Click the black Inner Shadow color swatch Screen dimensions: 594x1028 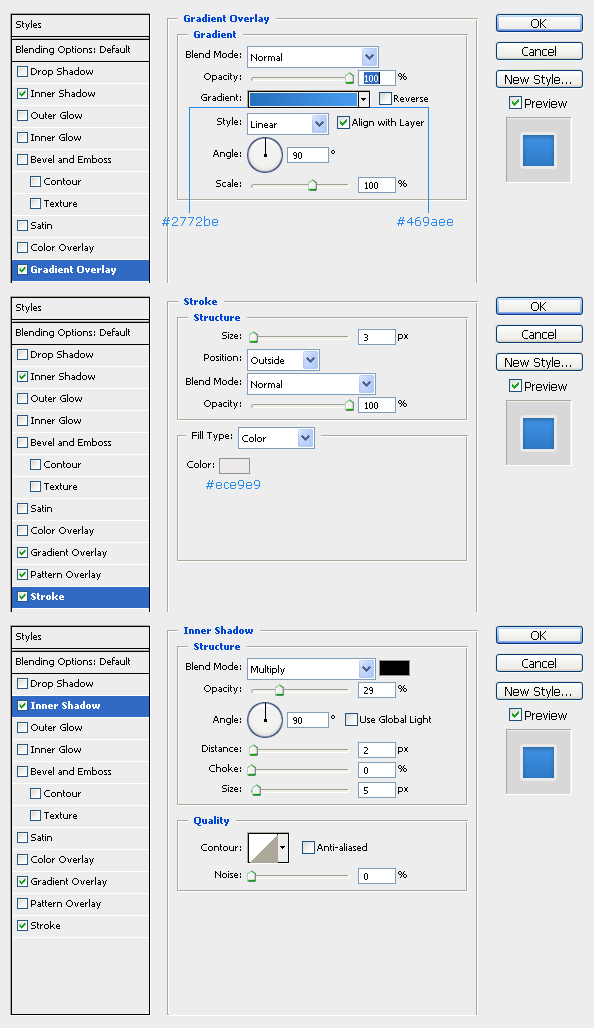pos(394,668)
